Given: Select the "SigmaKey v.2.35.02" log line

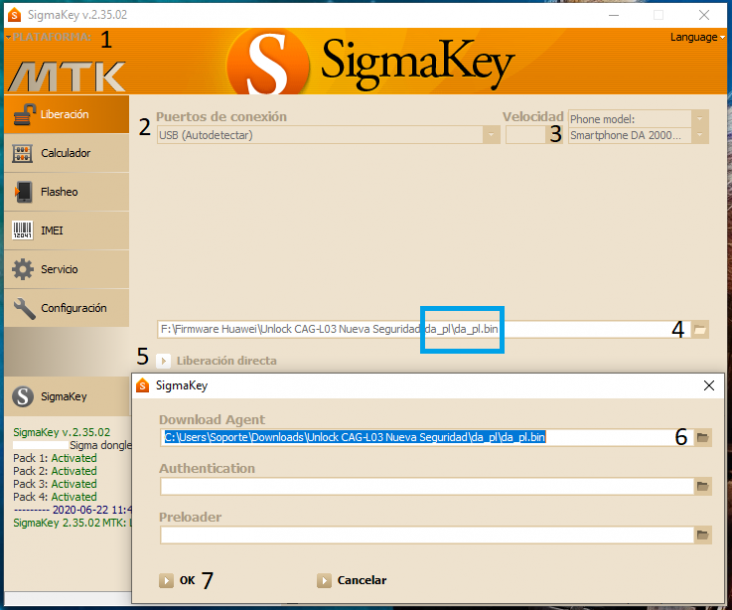Looking at the screenshot, I should [62, 432].
